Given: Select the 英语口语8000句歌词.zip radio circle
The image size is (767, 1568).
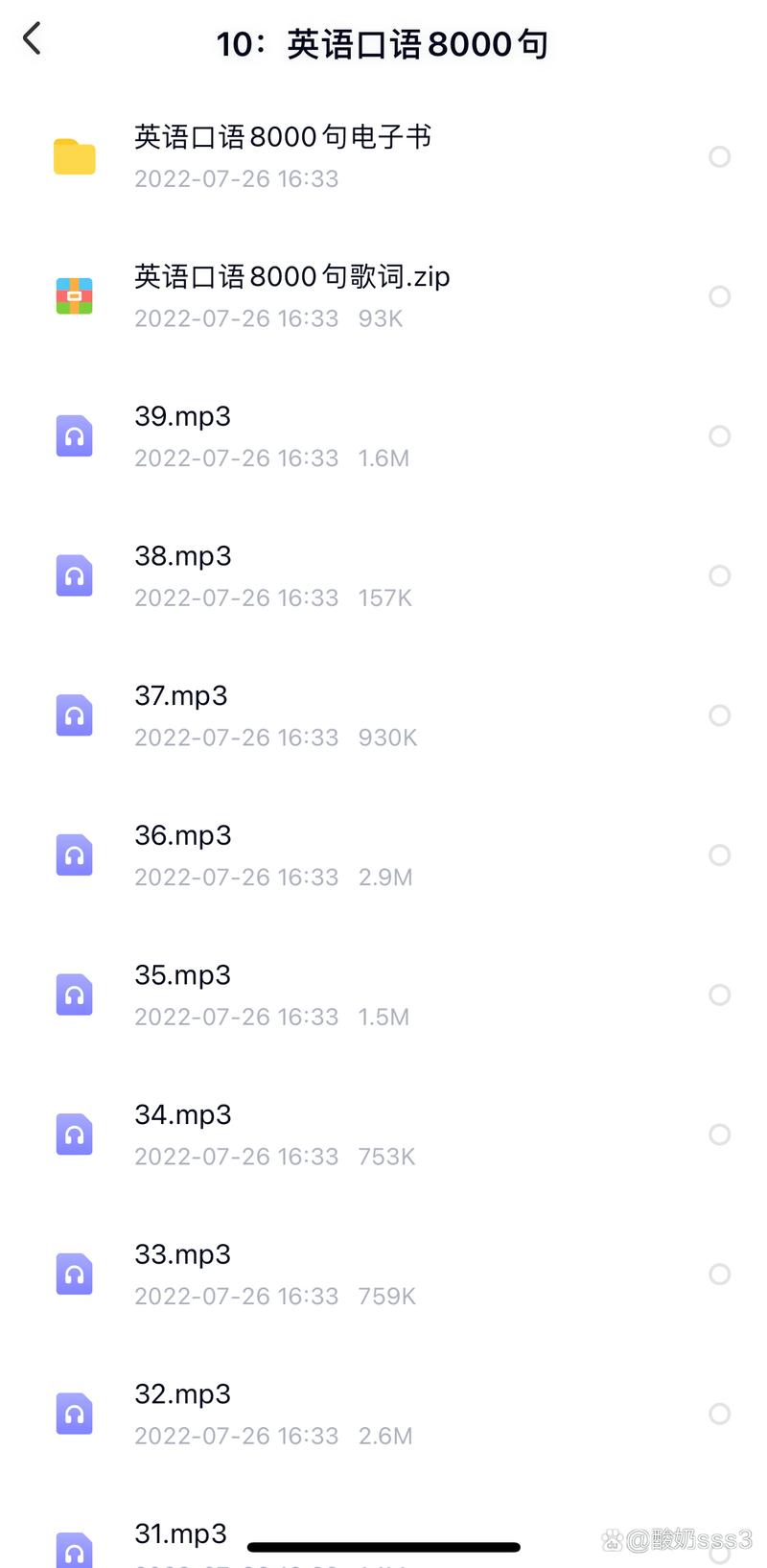Looking at the screenshot, I should click(x=719, y=296).
